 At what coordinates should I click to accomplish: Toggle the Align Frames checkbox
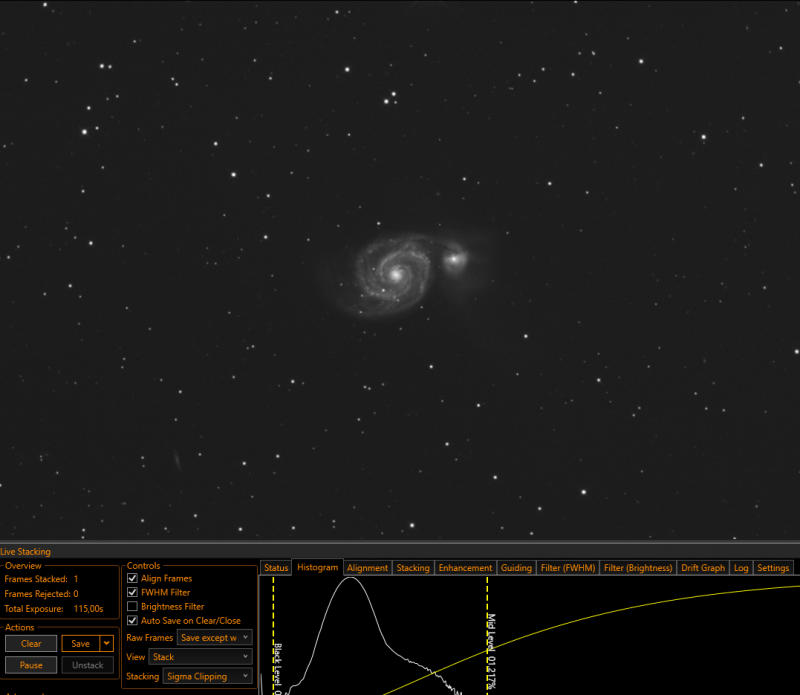click(x=132, y=578)
